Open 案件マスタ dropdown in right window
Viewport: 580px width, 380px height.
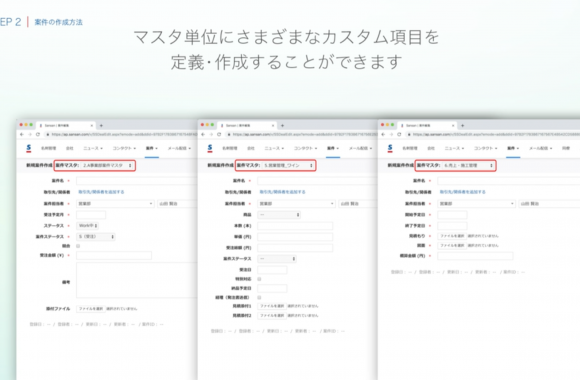(469, 165)
